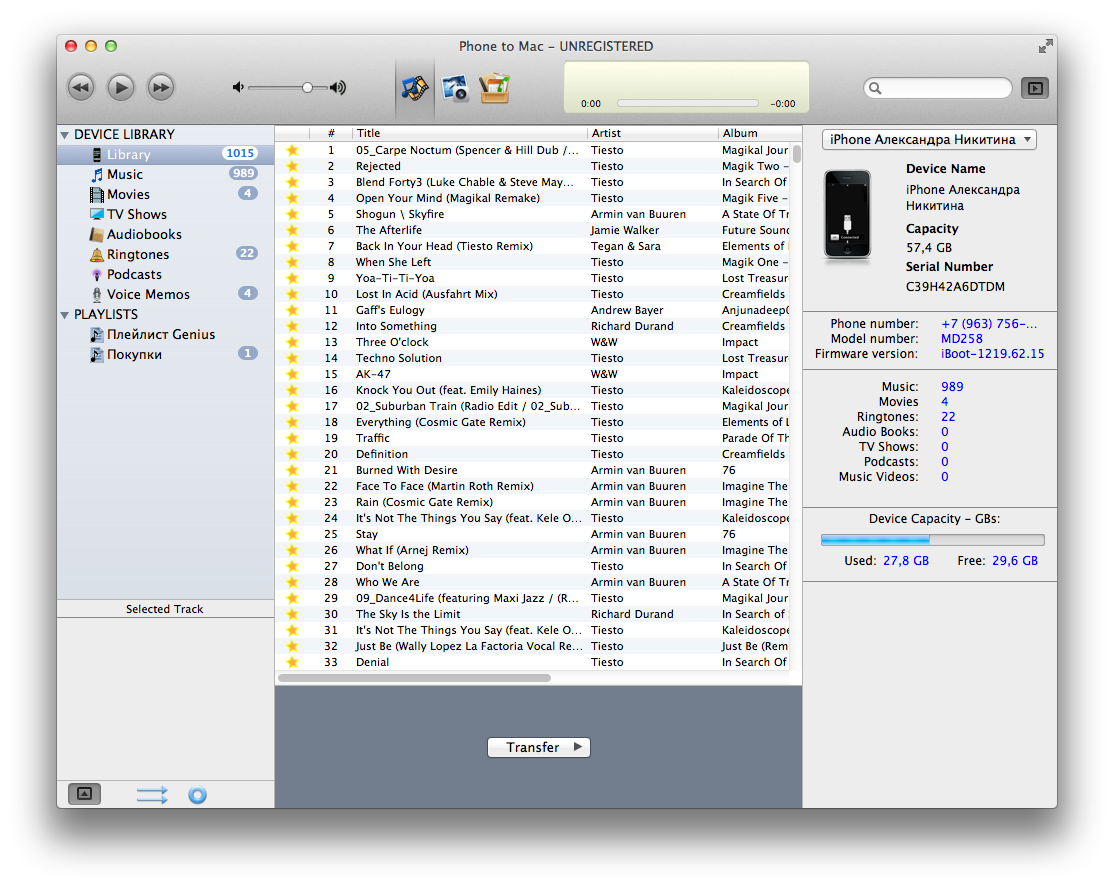Click the volume slider knob
The height and width of the screenshot is (887, 1114).
307,88
